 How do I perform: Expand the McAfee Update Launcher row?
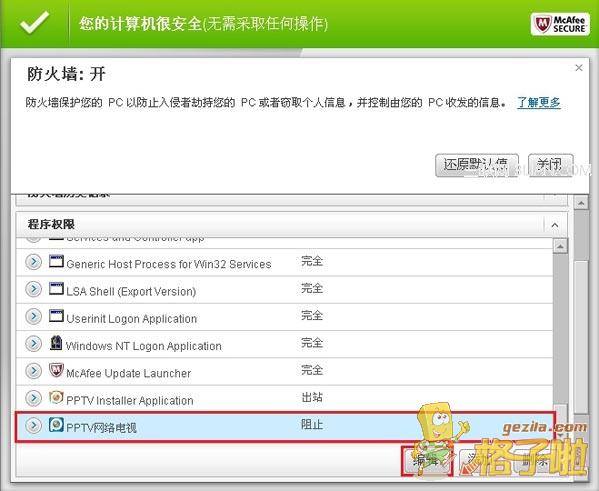[34, 371]
